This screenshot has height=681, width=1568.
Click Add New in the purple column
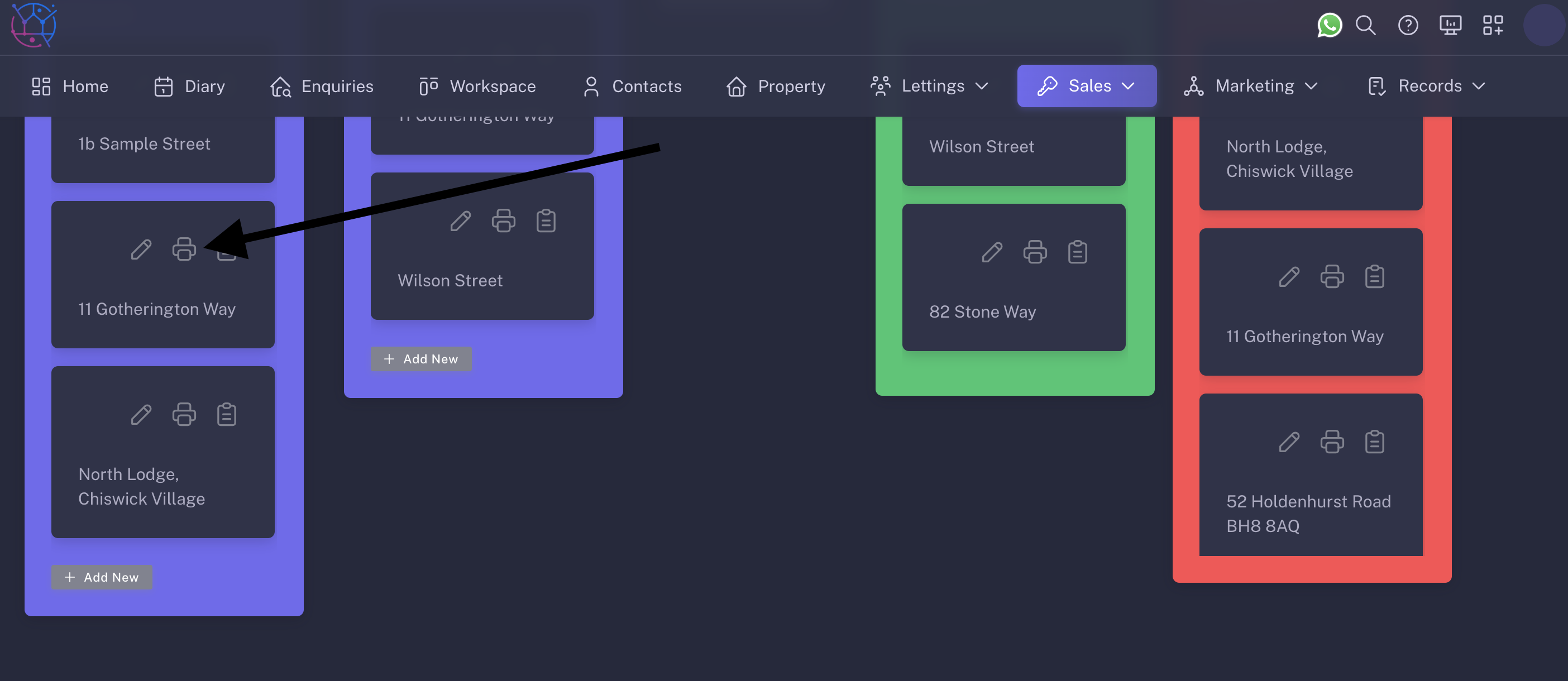[101, 577]
